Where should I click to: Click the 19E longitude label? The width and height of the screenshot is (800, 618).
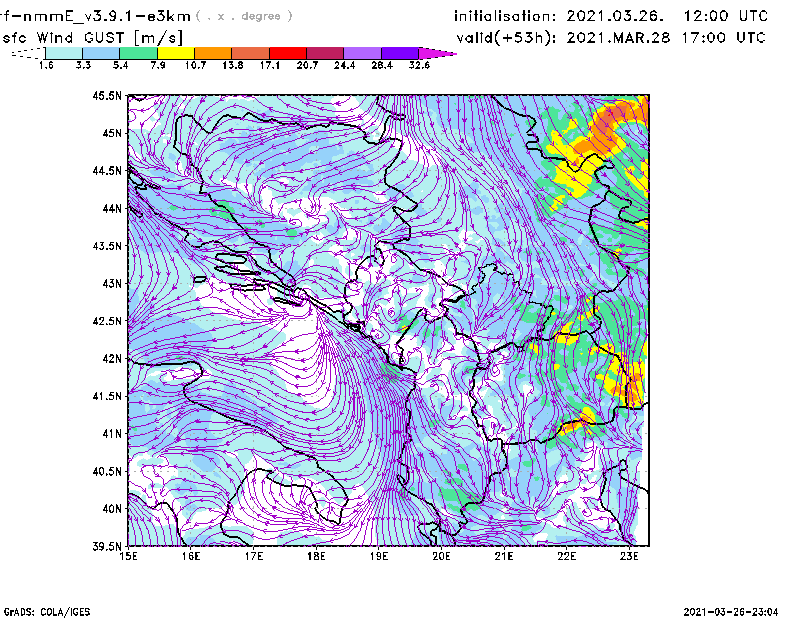pos(379,556)
